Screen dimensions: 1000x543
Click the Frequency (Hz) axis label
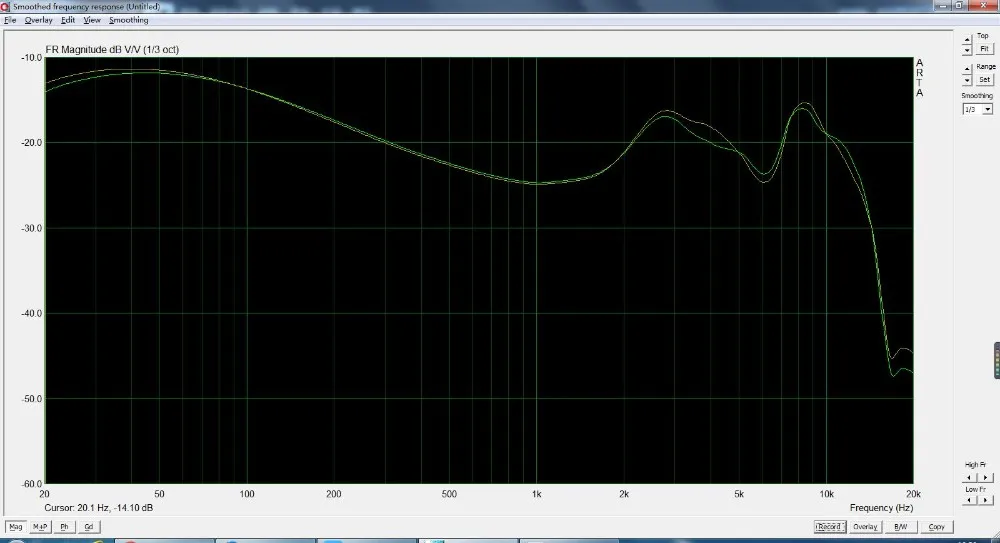tap(881, 508)
